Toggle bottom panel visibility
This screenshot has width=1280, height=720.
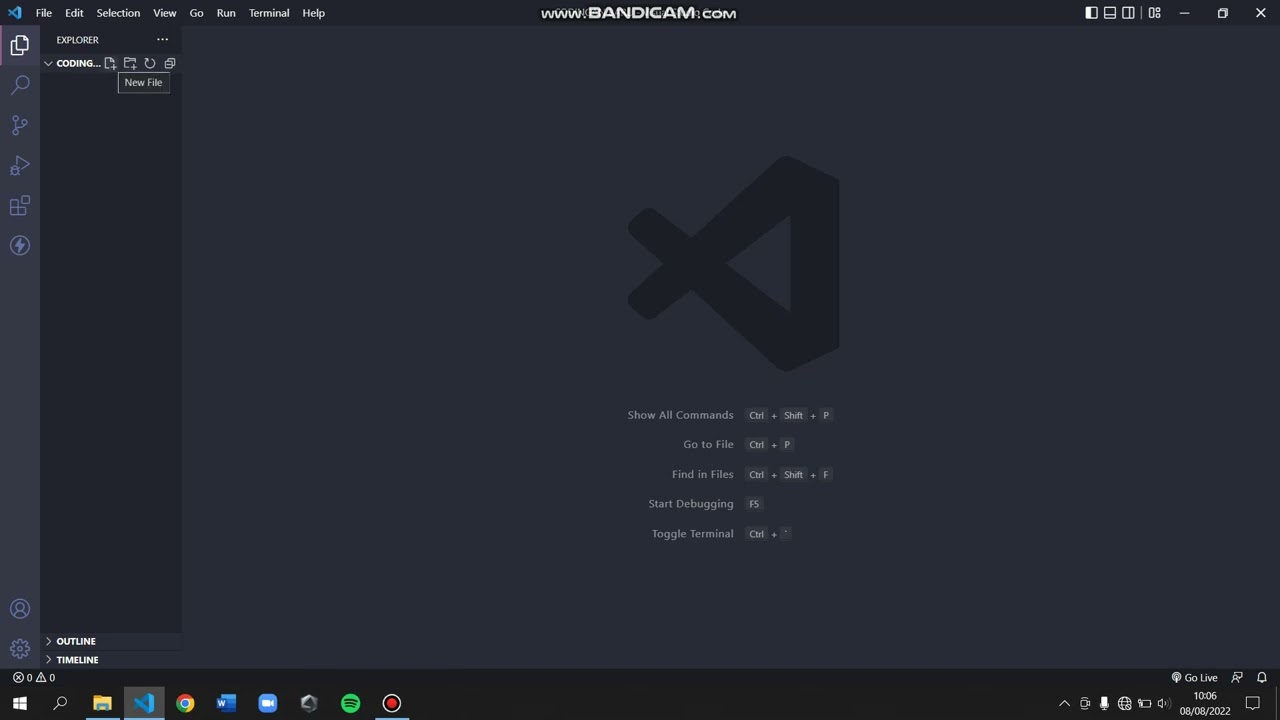[1110, 13]
